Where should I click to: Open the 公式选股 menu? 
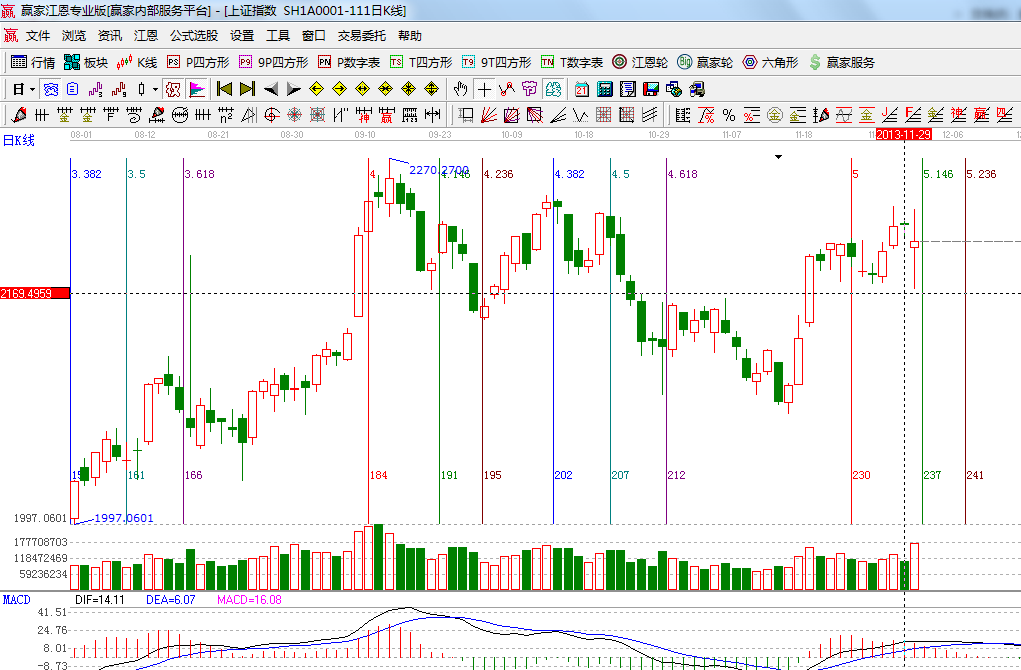click(x=193, y=35)
